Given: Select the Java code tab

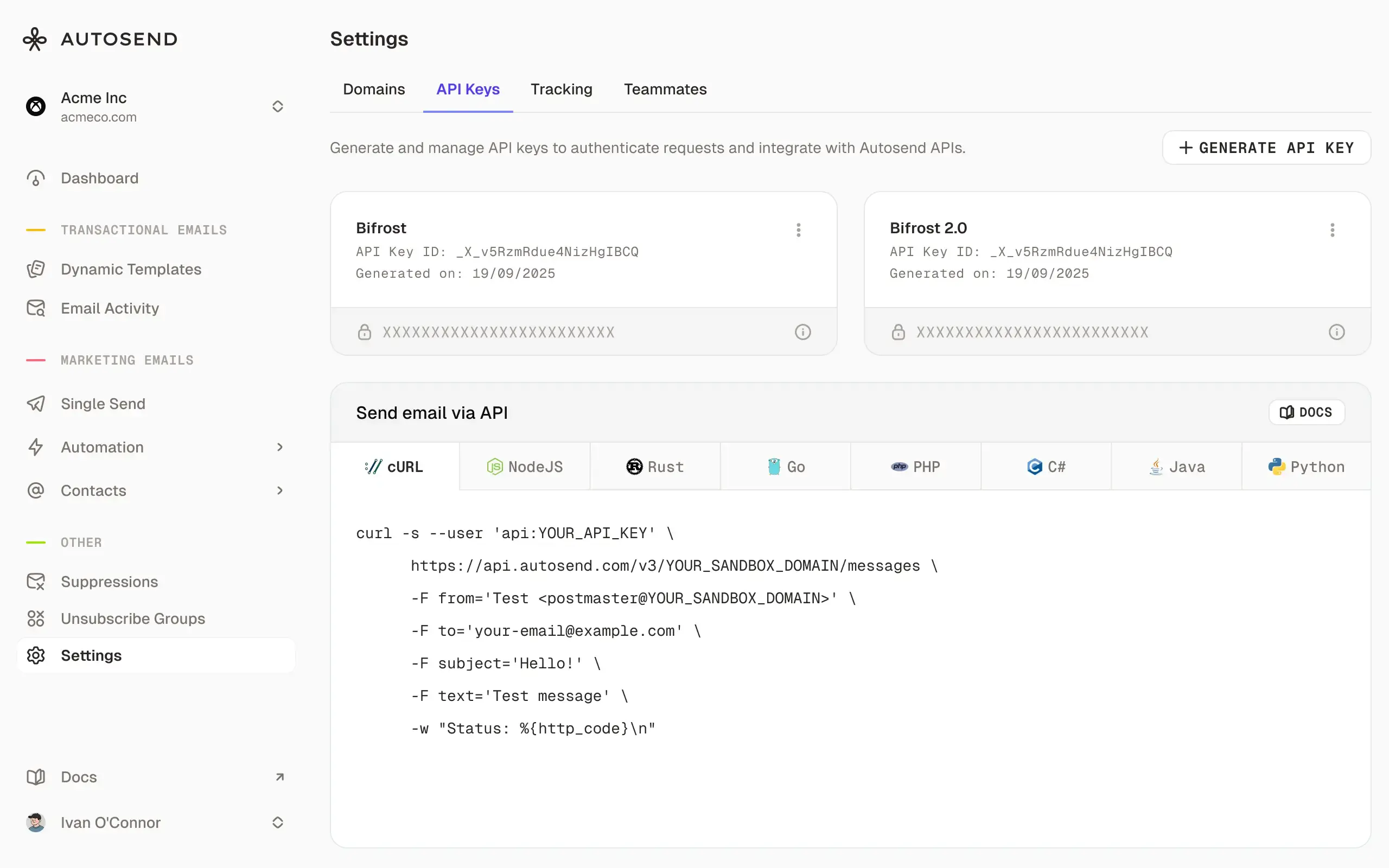Looking at the screenshot, I should (1176, 467).
